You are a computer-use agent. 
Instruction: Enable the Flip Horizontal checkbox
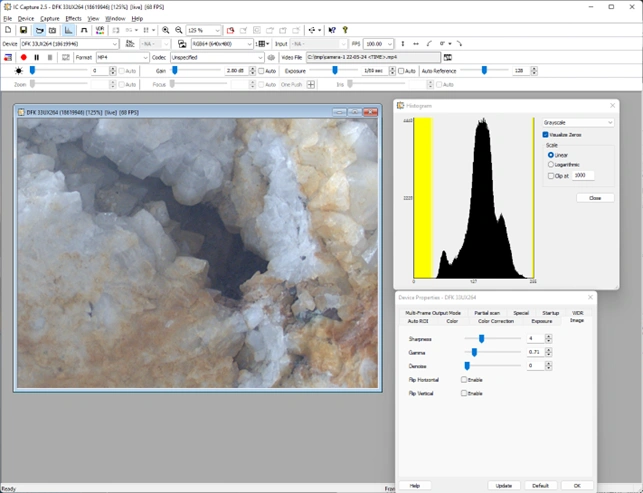(x=464, y=380)
